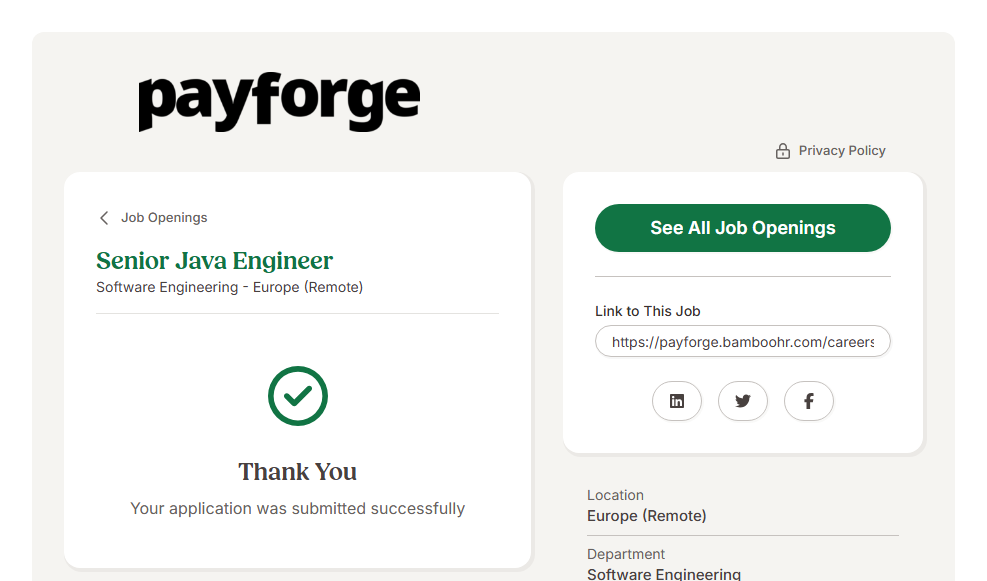Click the lock icon beside Privacy Policy
The height and width of the screenshot is (581, 987).
[783, 151]
